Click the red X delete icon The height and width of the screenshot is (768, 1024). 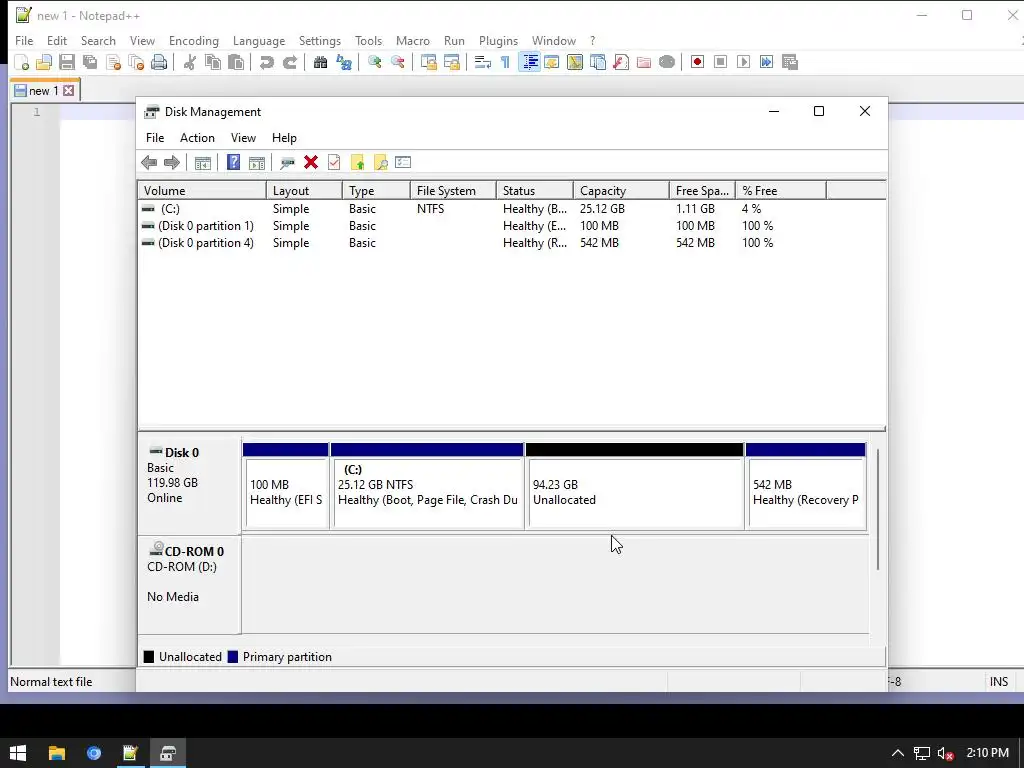[x=311, y=163]
